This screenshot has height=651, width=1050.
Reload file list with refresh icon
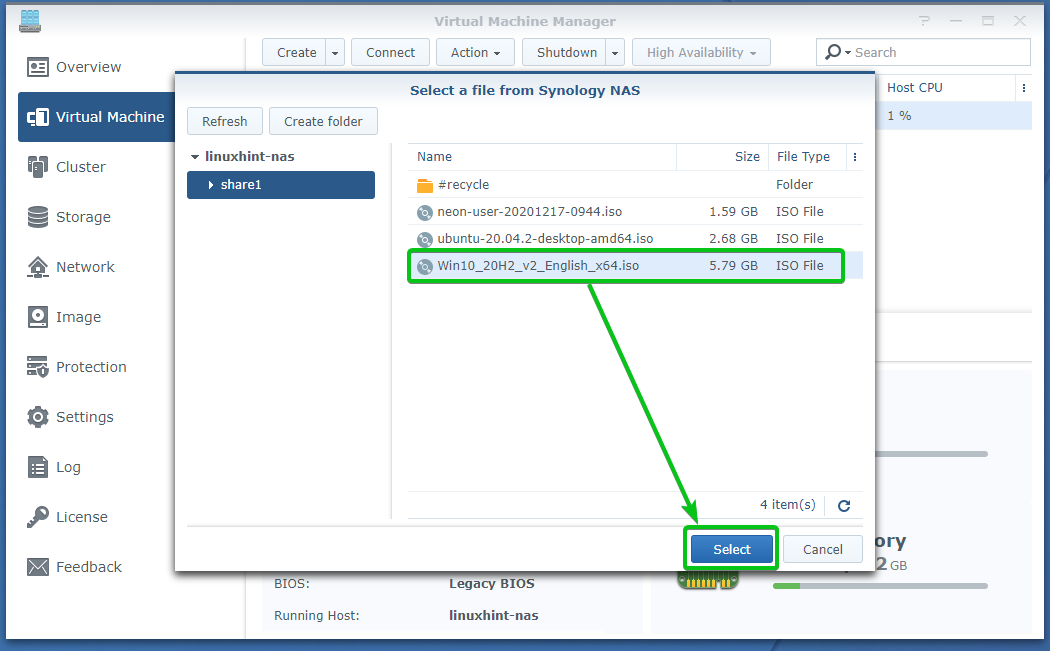point(844,506)
